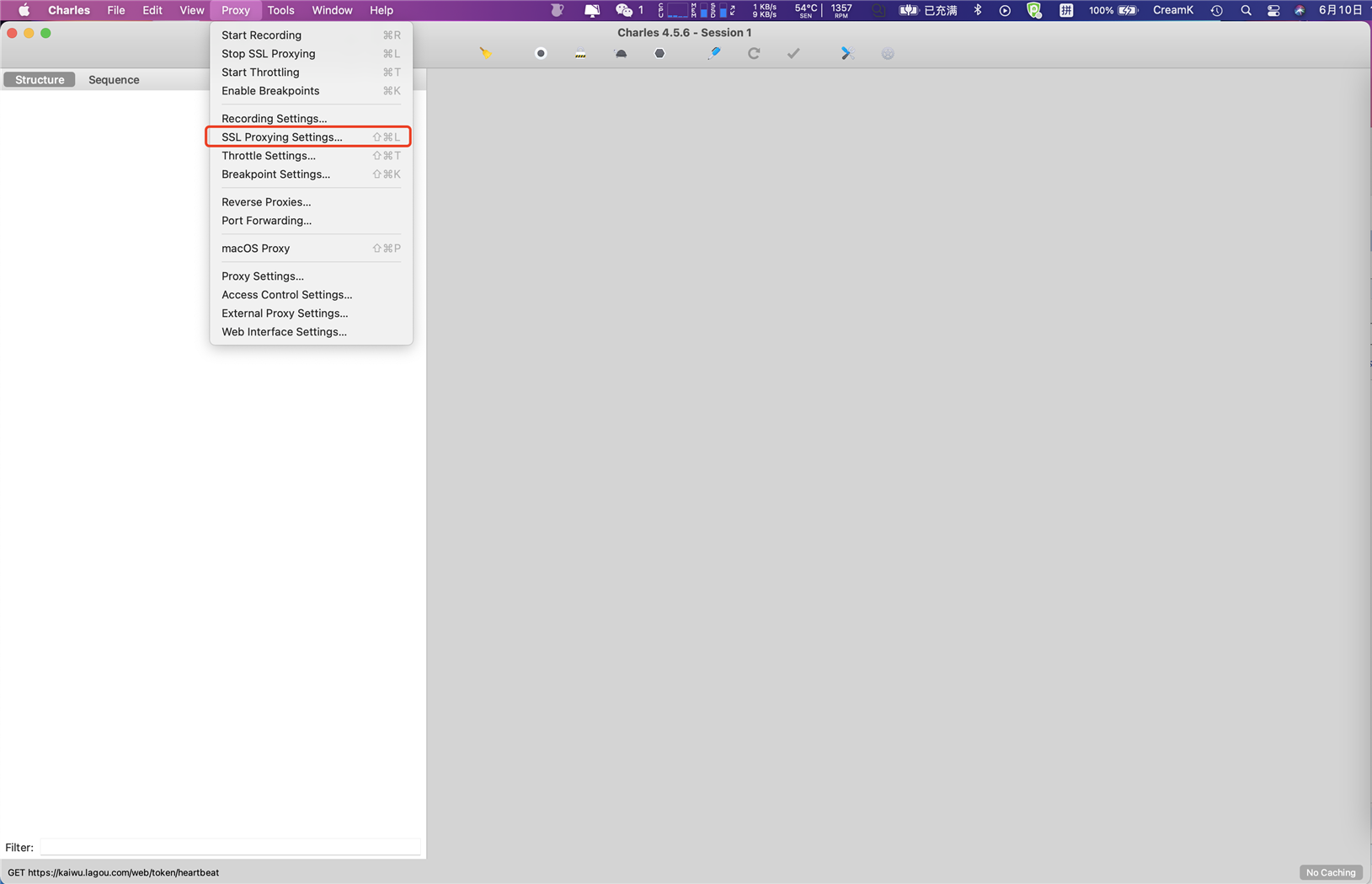Screen dimensions: 1372x884
Task: Click the wrench tools toolbar icon
Action: click(847, 53)
